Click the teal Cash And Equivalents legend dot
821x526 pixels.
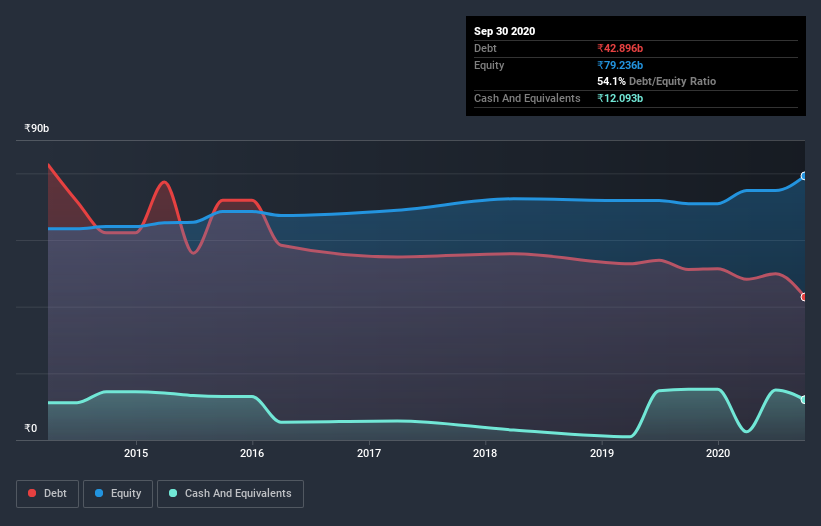pyautogui.click(x=173, y=493)
